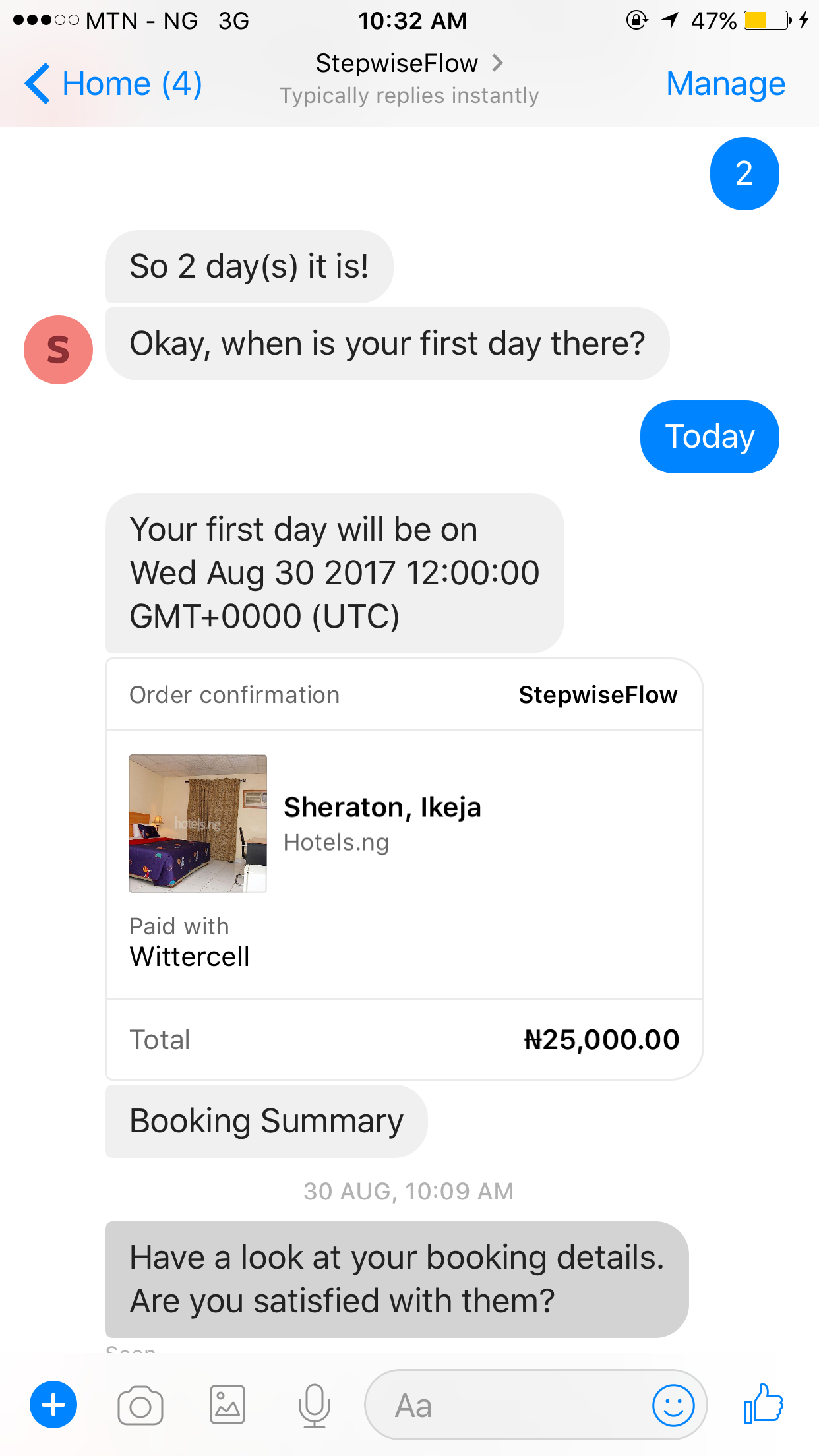Viewport: 819px width, 1456px height.
Task: Tap the Sheraton, Ikeja title
Action: pyautogui.click(x=382, y=807)
